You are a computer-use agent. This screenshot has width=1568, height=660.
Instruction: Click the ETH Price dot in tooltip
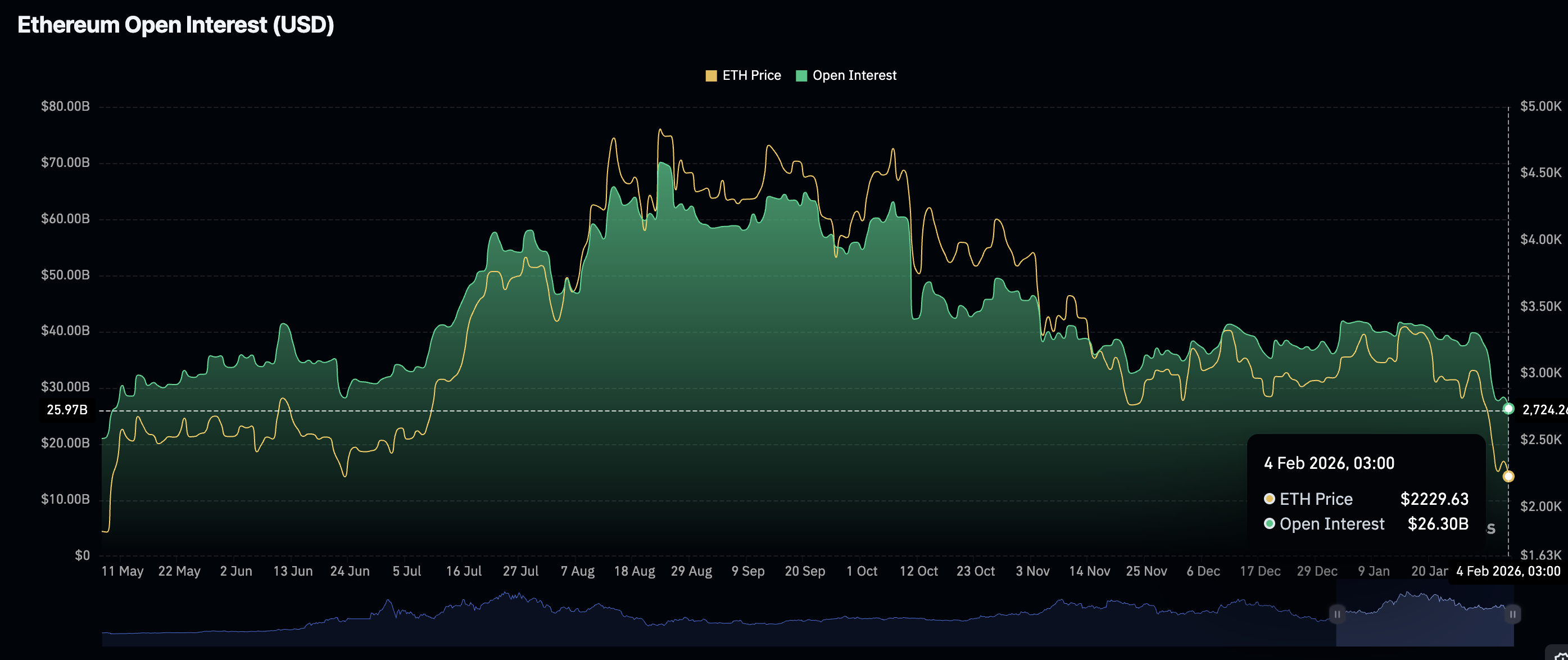pos(1269,499)
